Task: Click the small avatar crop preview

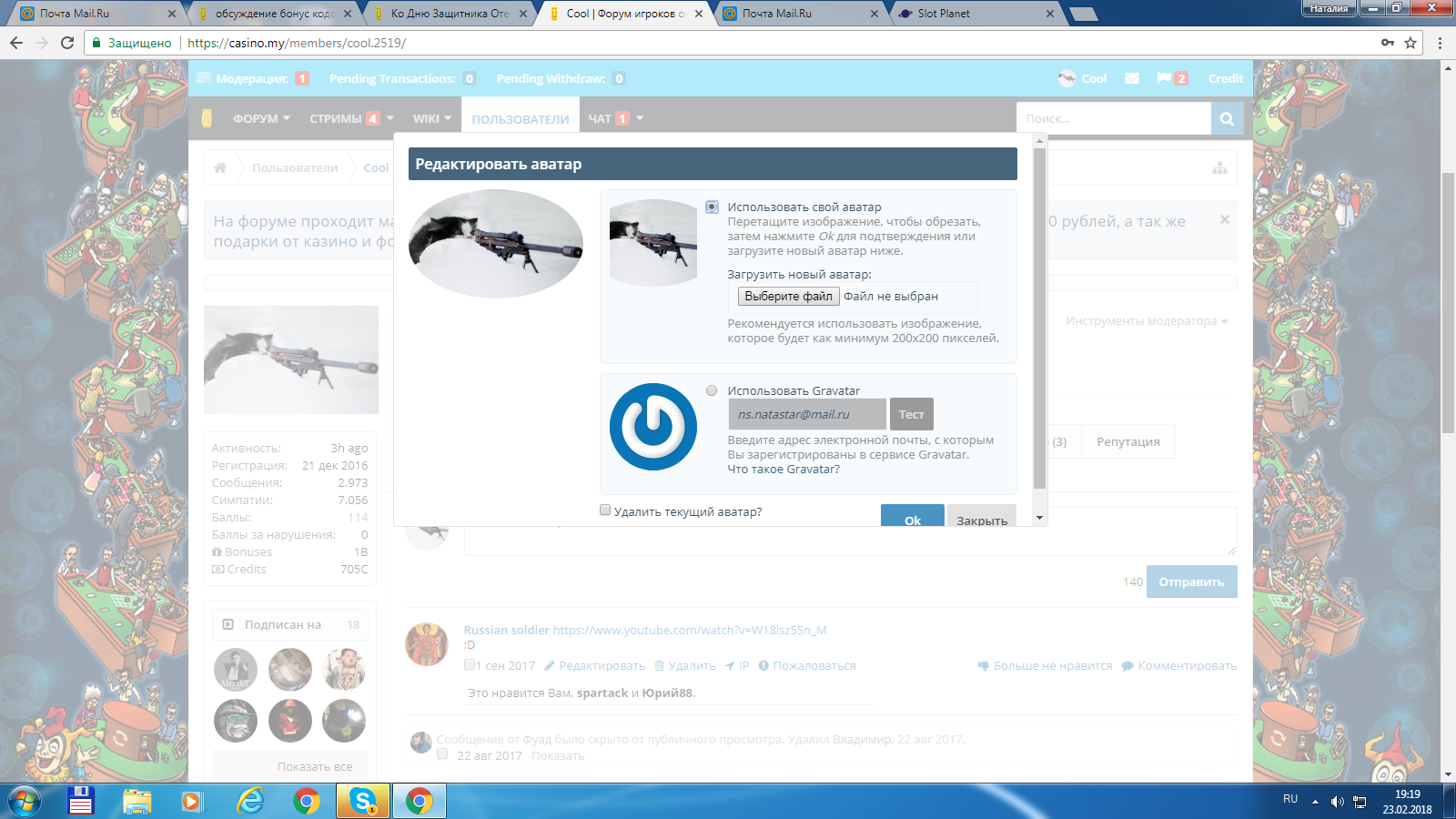Action: point(652,243)
